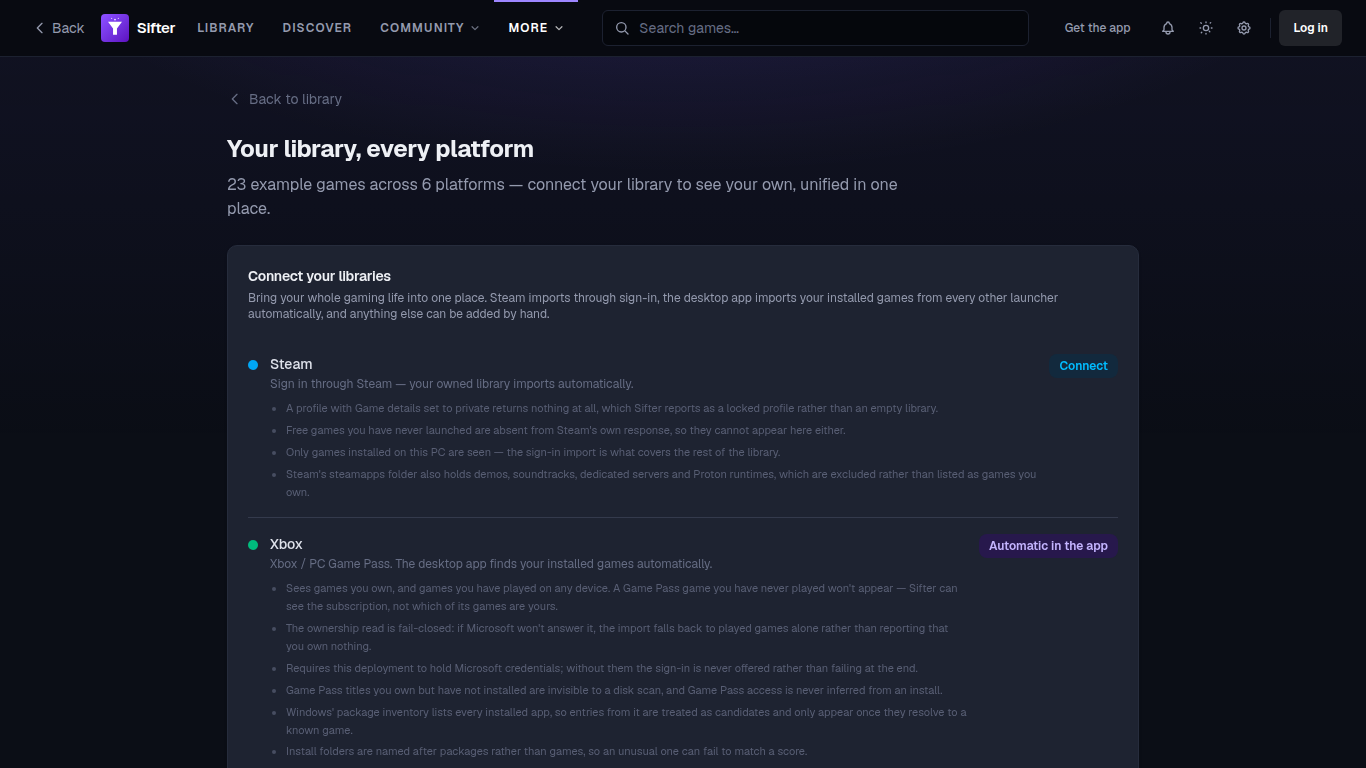
Task: Click the green Xbox status dot
Action: 253,545
